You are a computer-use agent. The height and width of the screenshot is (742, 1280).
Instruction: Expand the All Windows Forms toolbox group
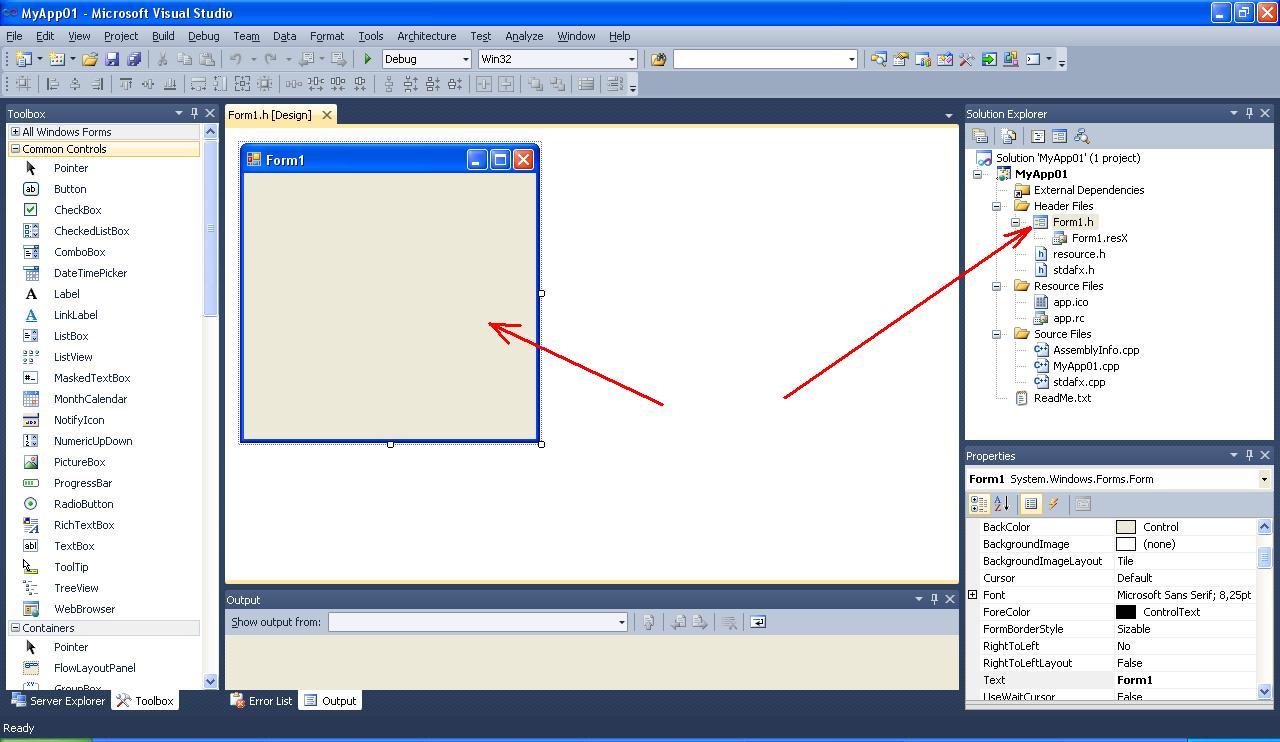point(15,132)
